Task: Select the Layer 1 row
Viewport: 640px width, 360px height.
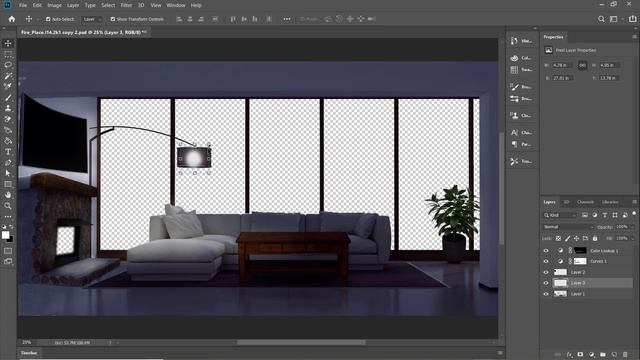Action: [x=587, y=294]
